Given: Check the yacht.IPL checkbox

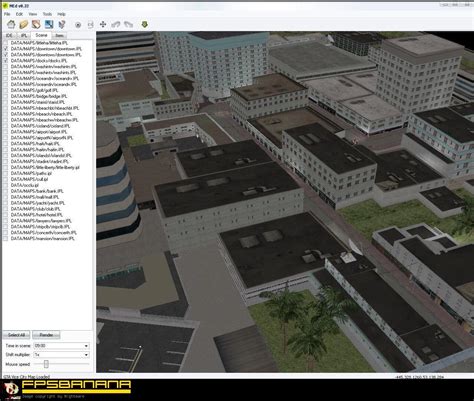Looking at the screenshot, I should tap(6, 203).
